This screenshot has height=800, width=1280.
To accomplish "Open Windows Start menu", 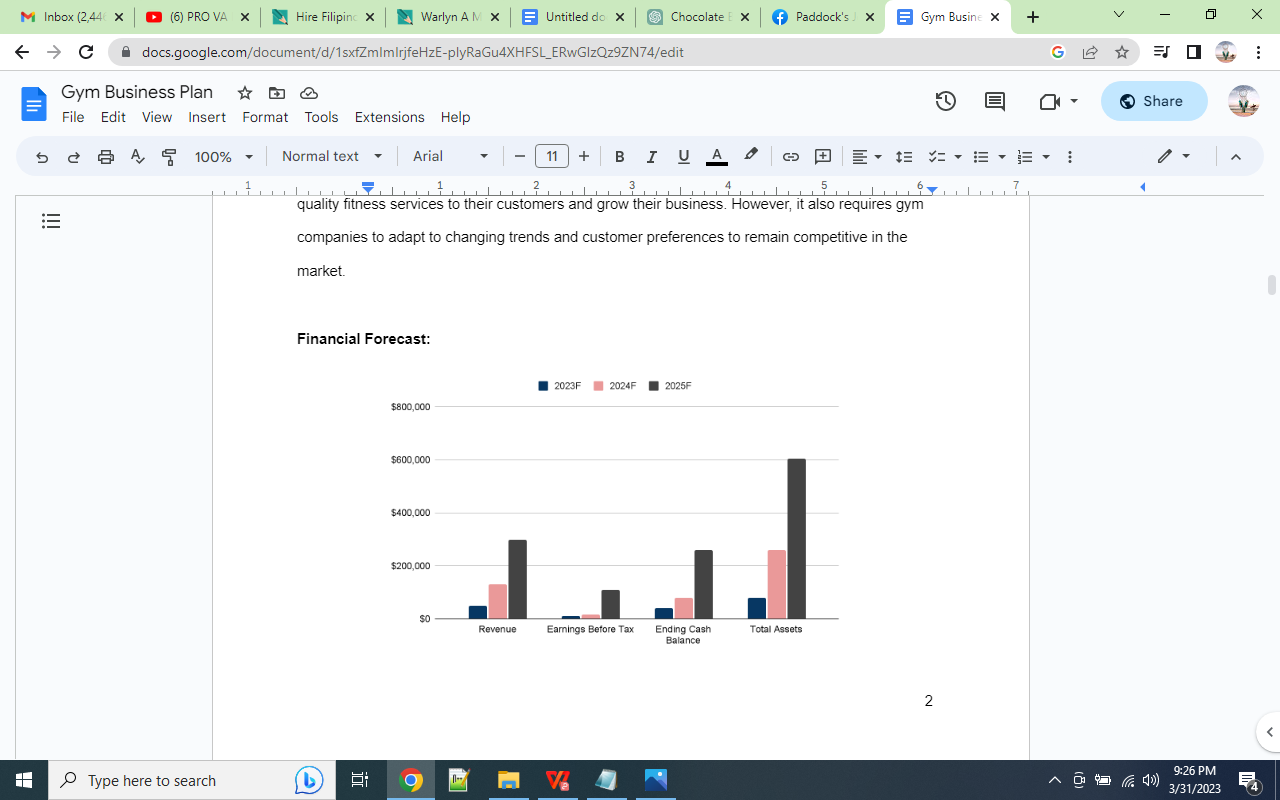I will tap(24, 780).
